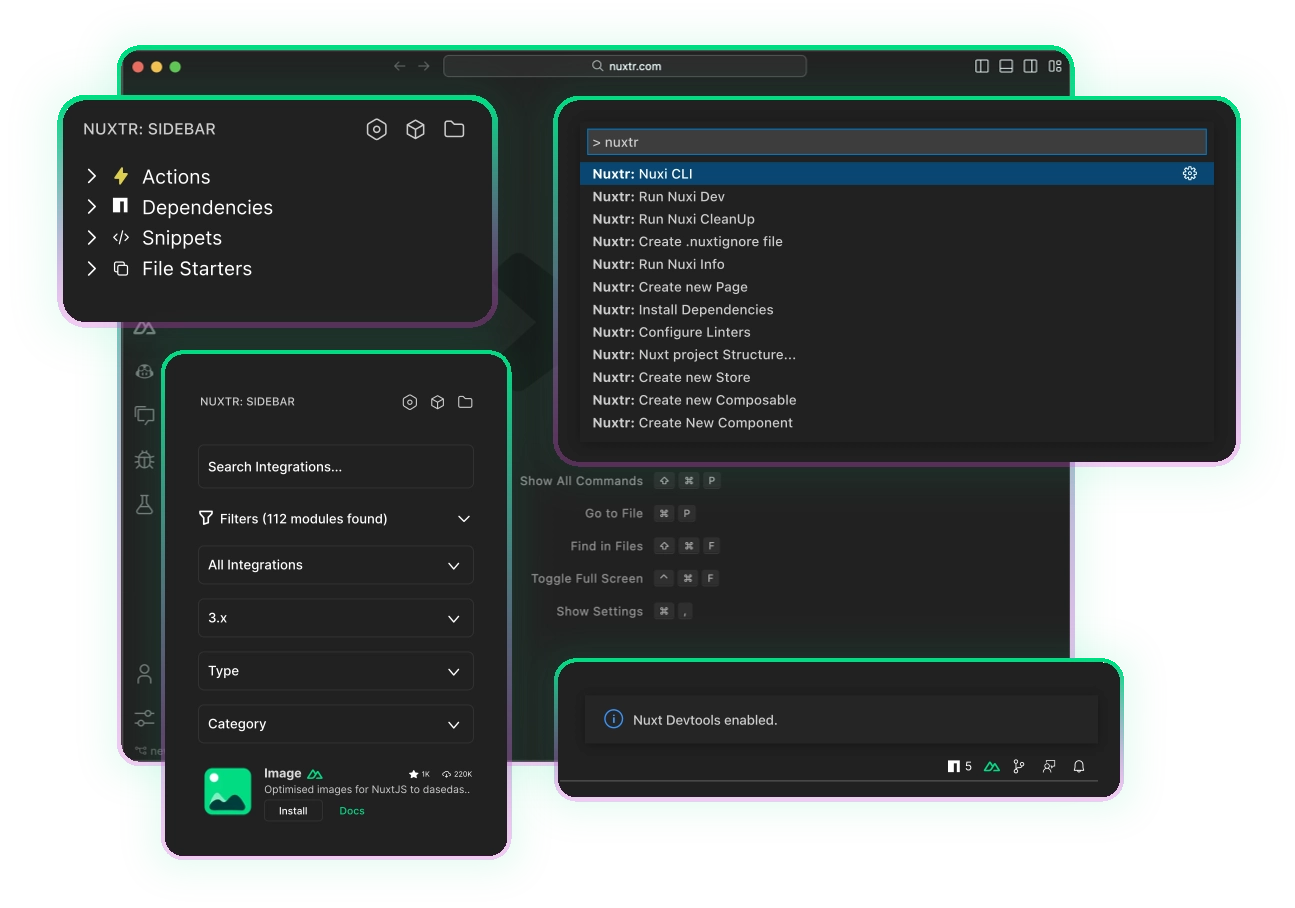Click the Install button for Image module
Screen dimensions: 1295x908
pyautogui.click(x=293, y=810)
